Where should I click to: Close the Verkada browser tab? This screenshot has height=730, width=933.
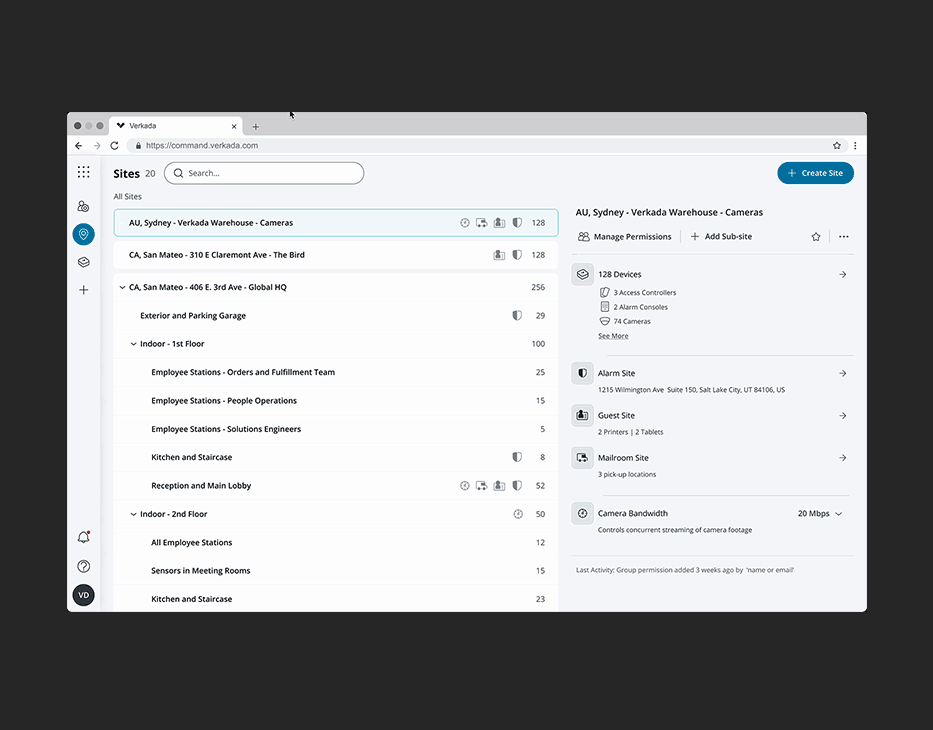click(234, 126)
